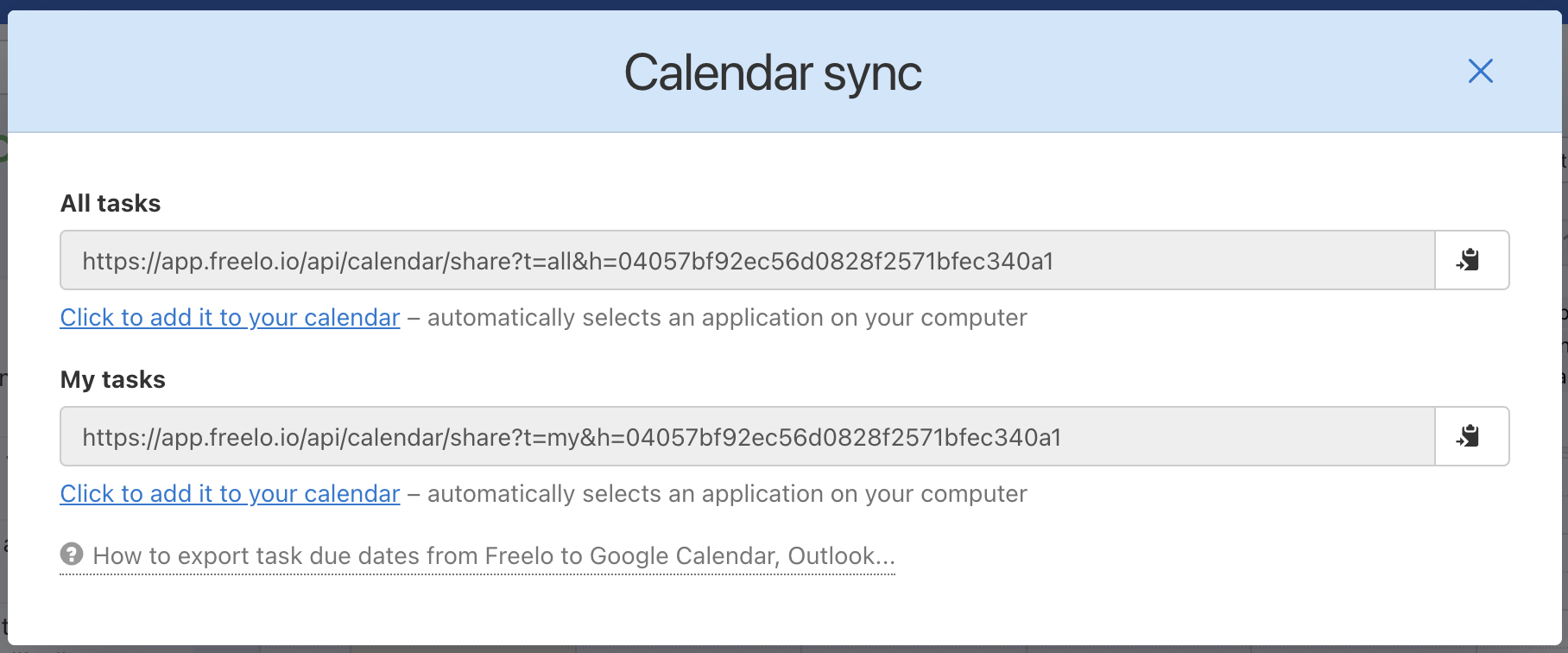
Task: Click the question mark help icon
Action: tap(72, 555)
